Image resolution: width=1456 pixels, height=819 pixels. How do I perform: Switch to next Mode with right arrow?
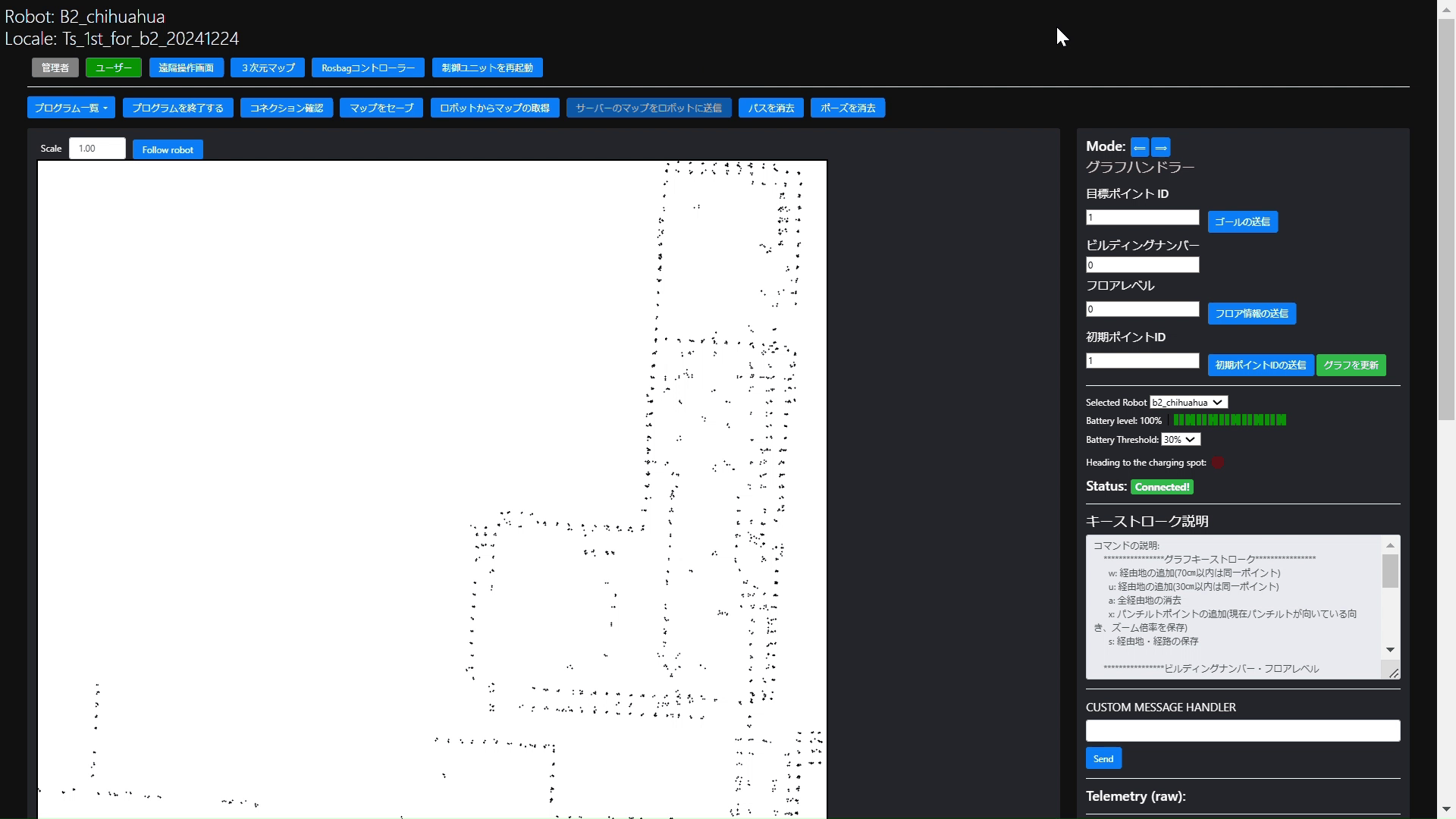point(1161,147)
